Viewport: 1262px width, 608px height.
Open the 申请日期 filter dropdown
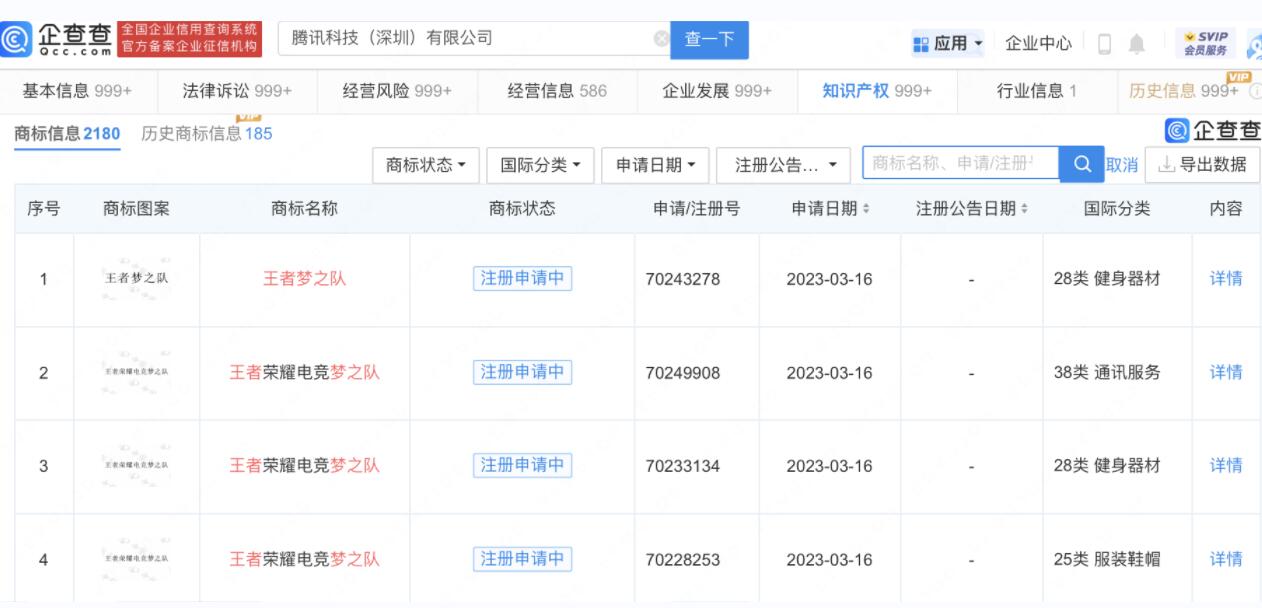[x=656, y=164]
